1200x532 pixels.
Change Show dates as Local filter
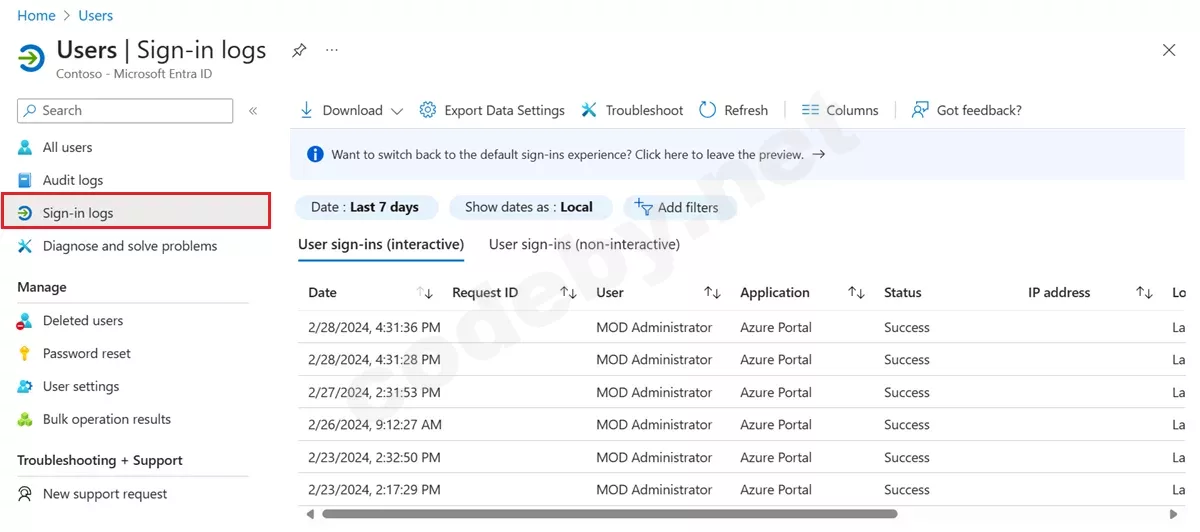click(528, 207)
